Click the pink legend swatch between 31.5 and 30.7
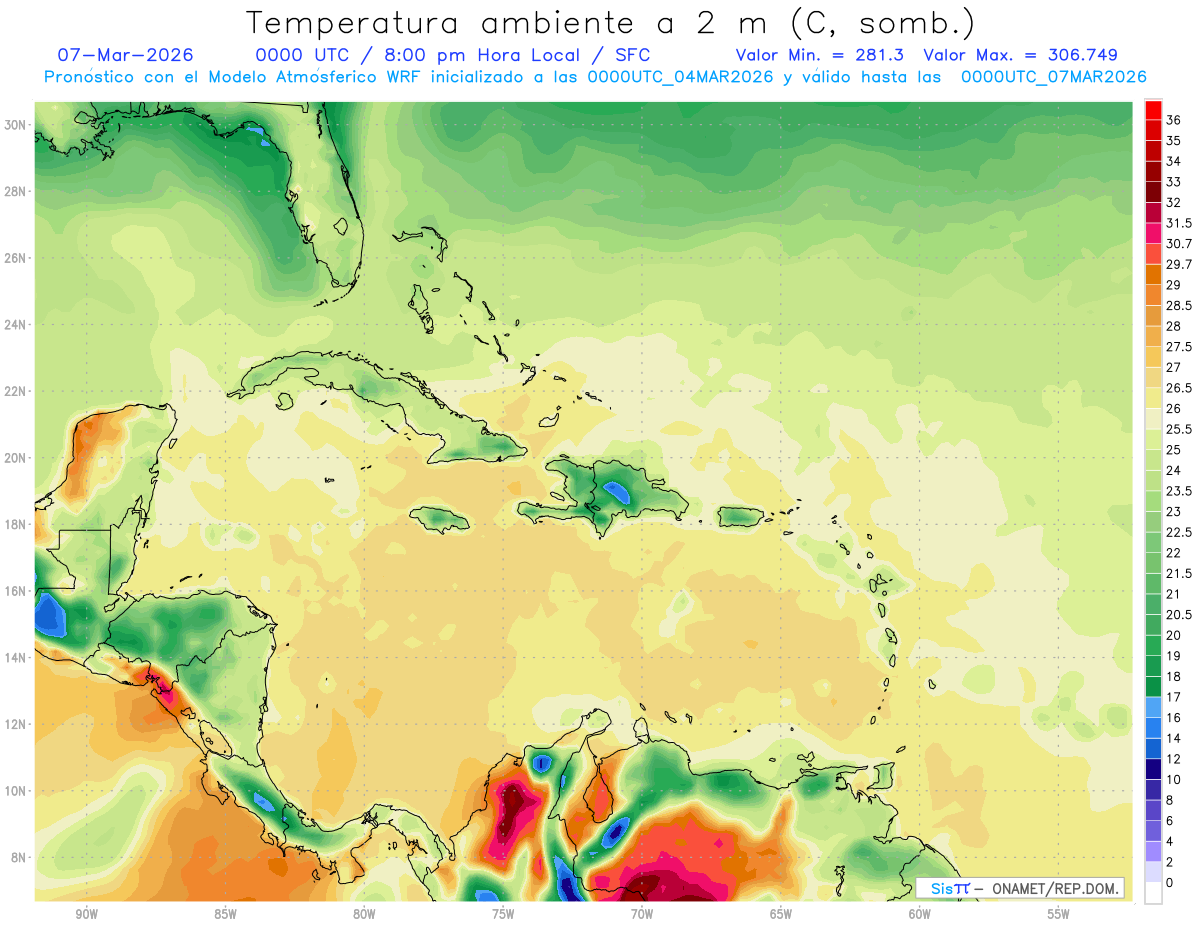This screenshot has height=927, width=1200. [1153, 234]
